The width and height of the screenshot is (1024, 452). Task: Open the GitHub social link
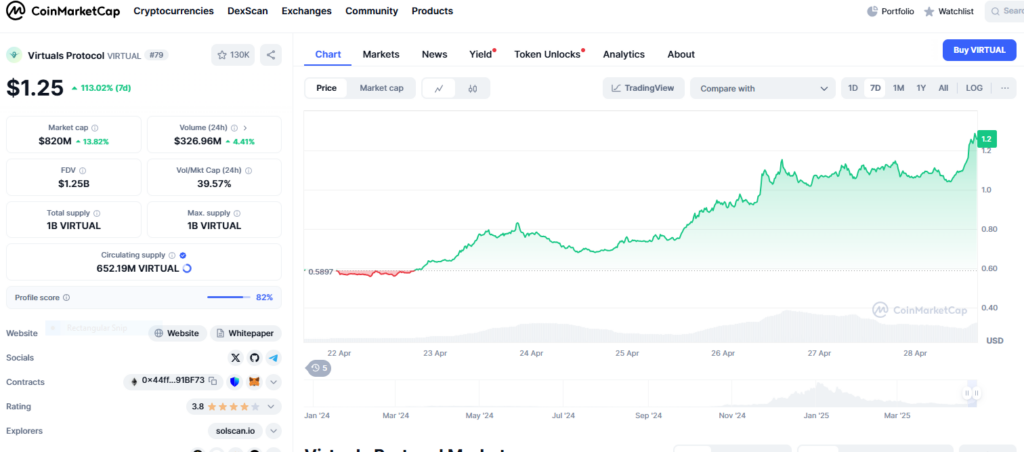(255, 358)
